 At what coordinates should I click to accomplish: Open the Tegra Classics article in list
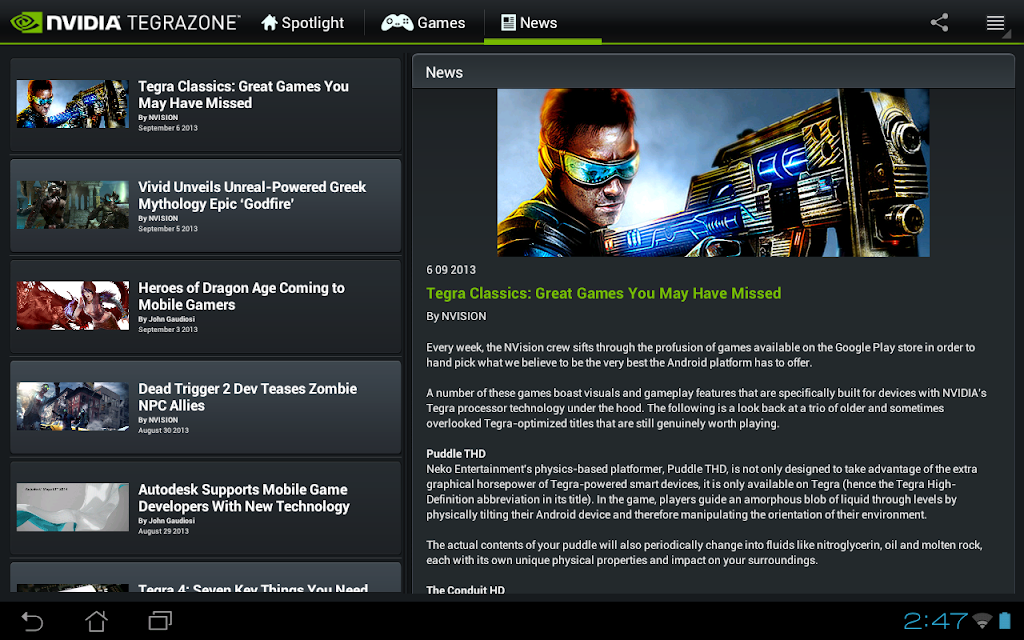[x=206, y=105]
